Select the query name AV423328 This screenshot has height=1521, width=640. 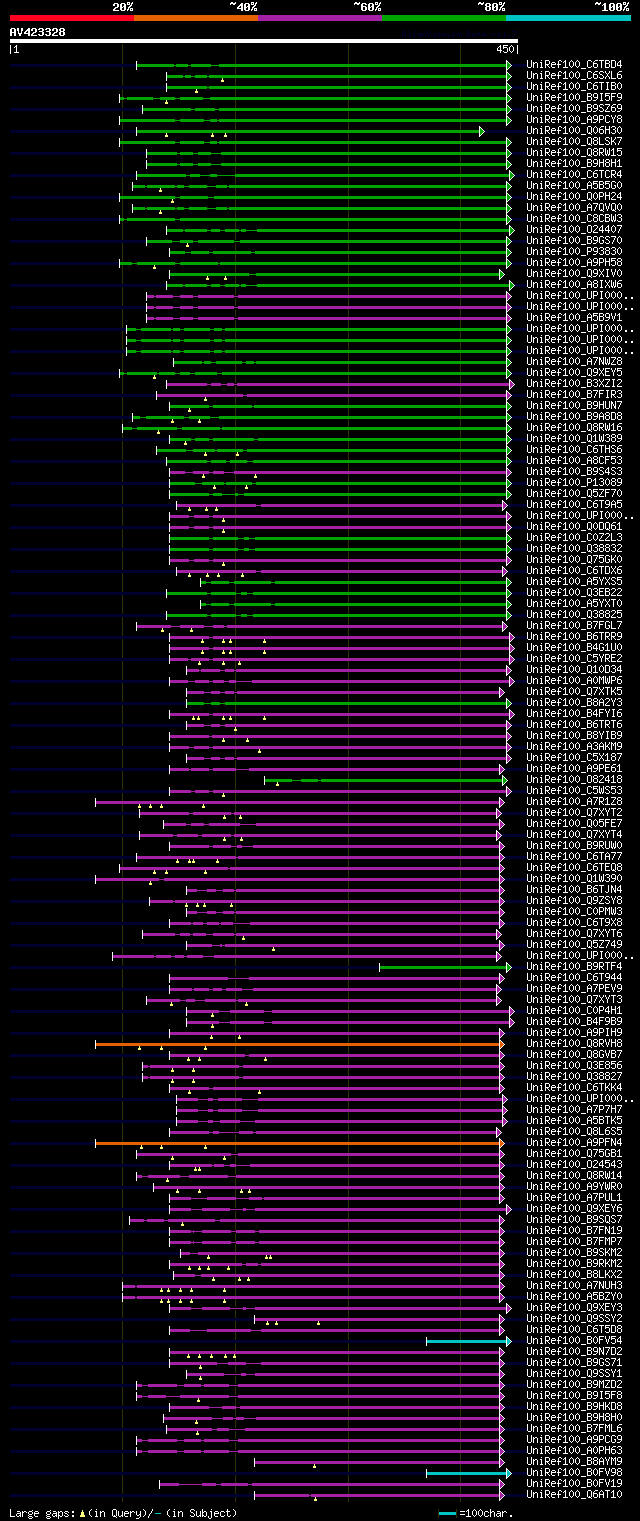pos(38,32)
